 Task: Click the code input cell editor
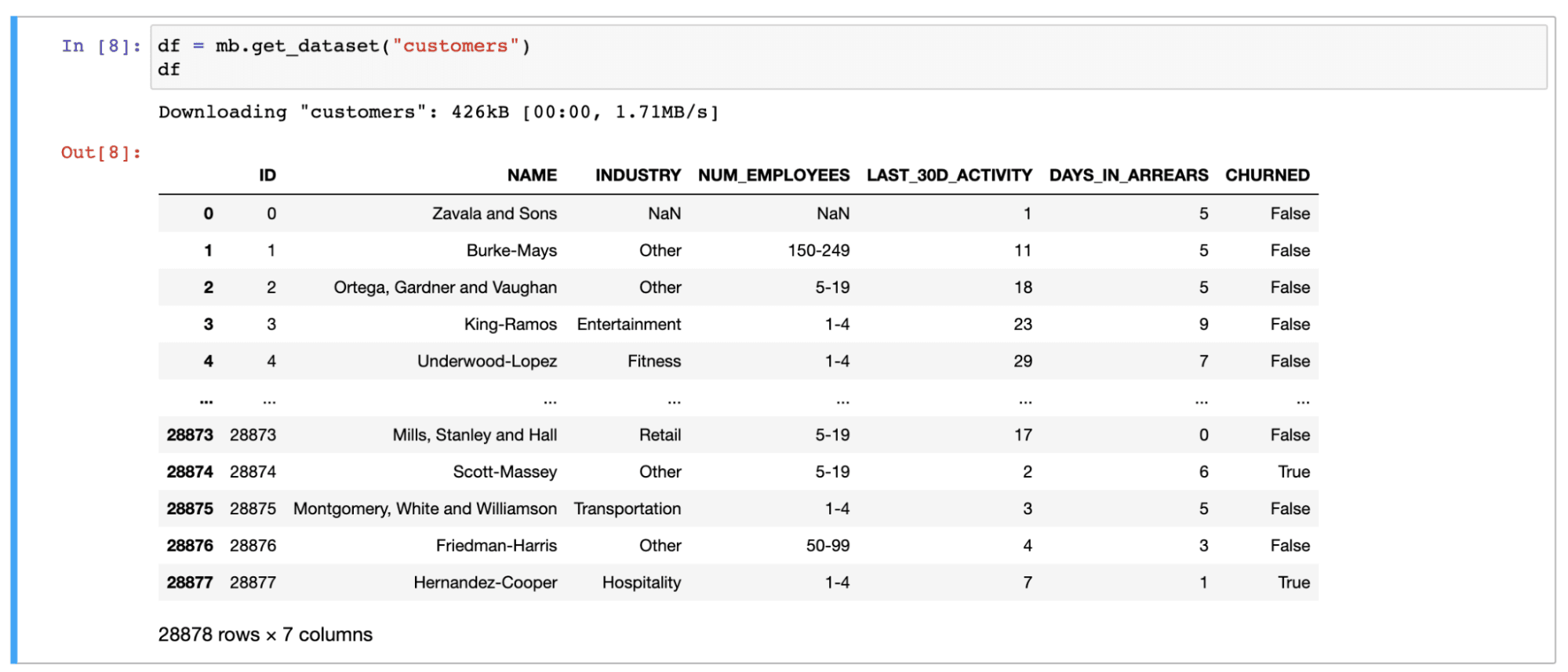[x=847, y=57]
